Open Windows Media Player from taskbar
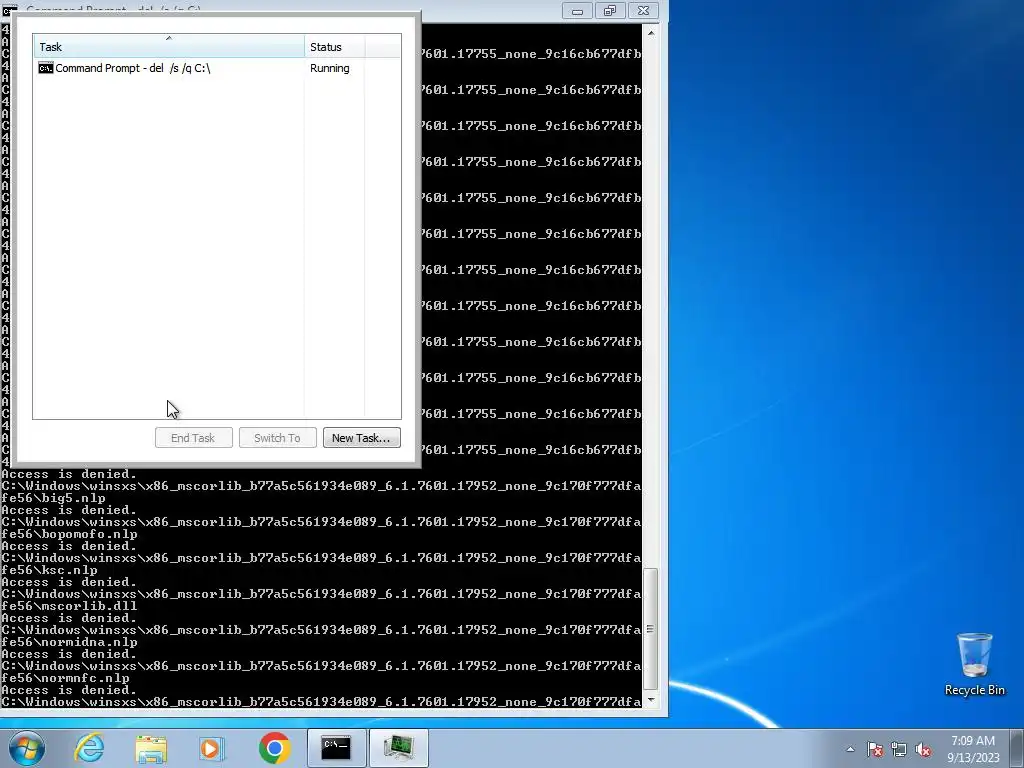Screen dimensions: 1024x768 (211, 748)
